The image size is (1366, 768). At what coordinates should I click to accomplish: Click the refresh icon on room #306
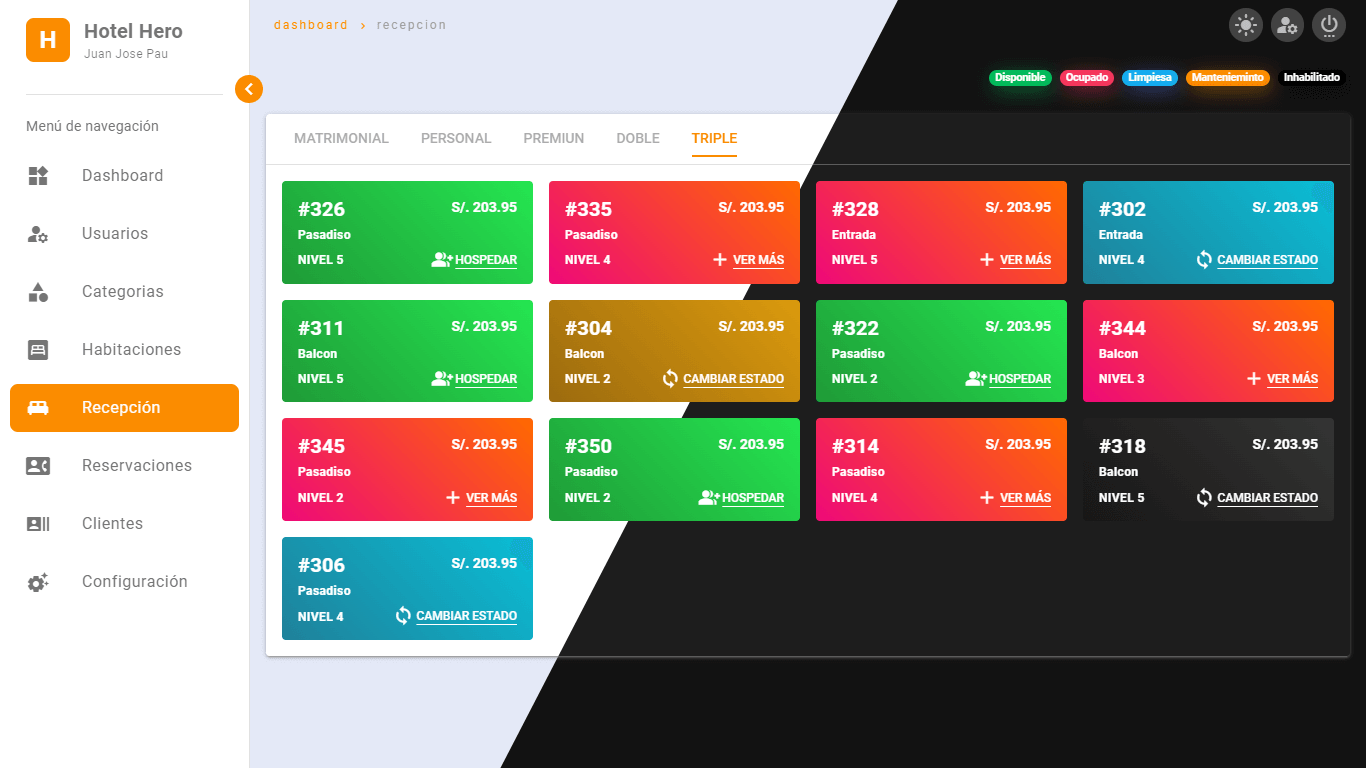pyautogui.click(x=403, y=616)
